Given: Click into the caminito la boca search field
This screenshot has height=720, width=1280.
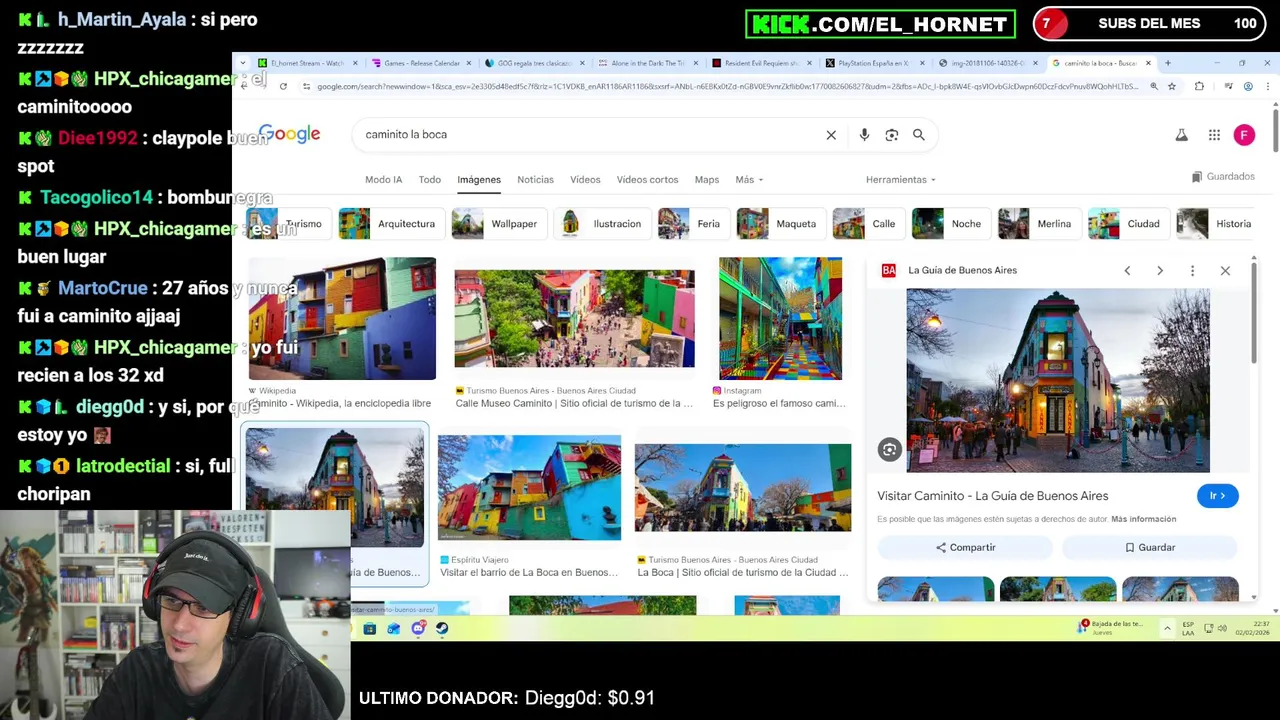Looking at the screenshot, I should 590,135.
